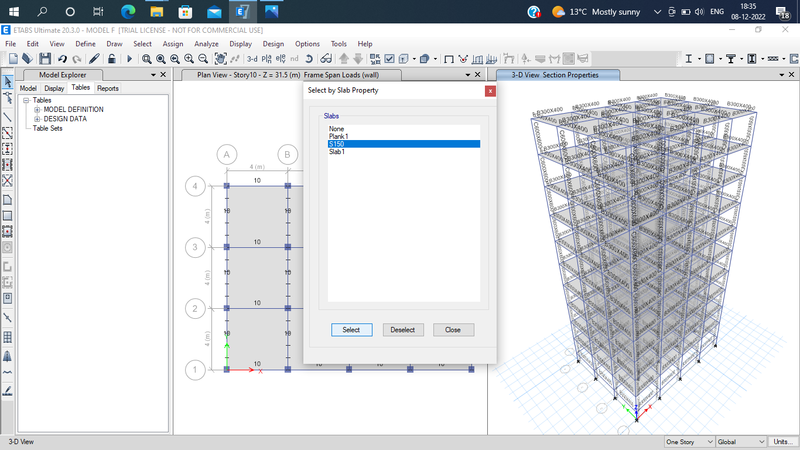
Task: Save the model with the floppy disk icon
Action: point(45,59)
